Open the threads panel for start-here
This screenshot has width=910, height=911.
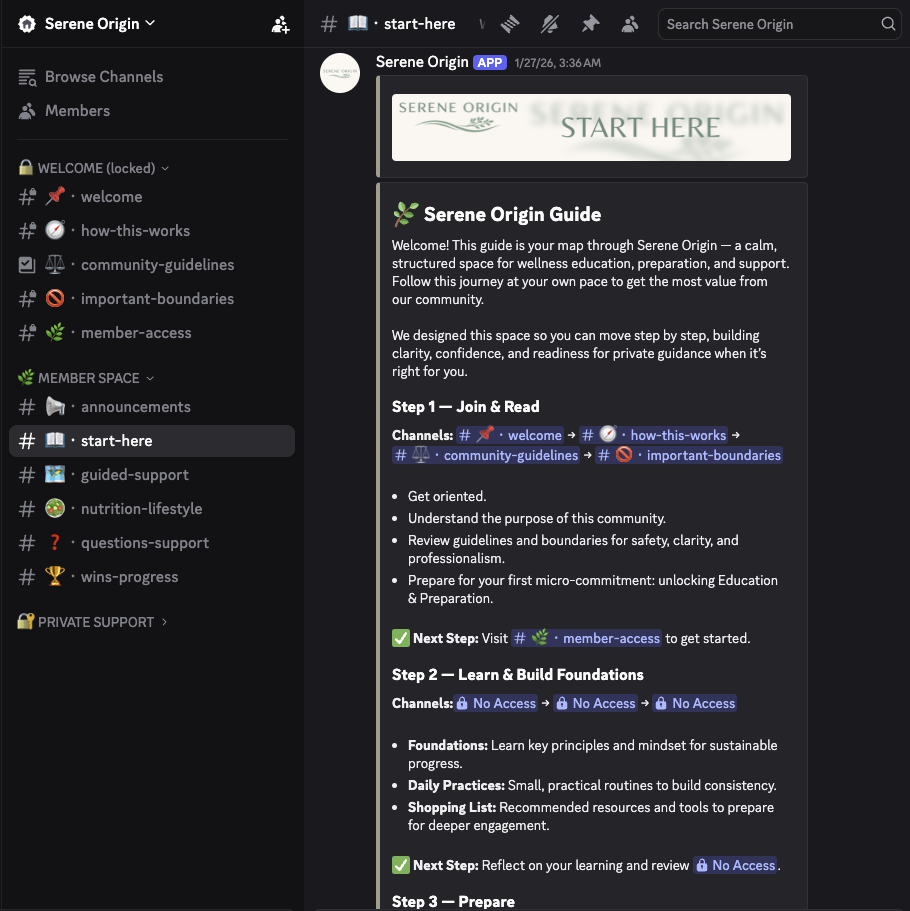(x=510, y=23)
